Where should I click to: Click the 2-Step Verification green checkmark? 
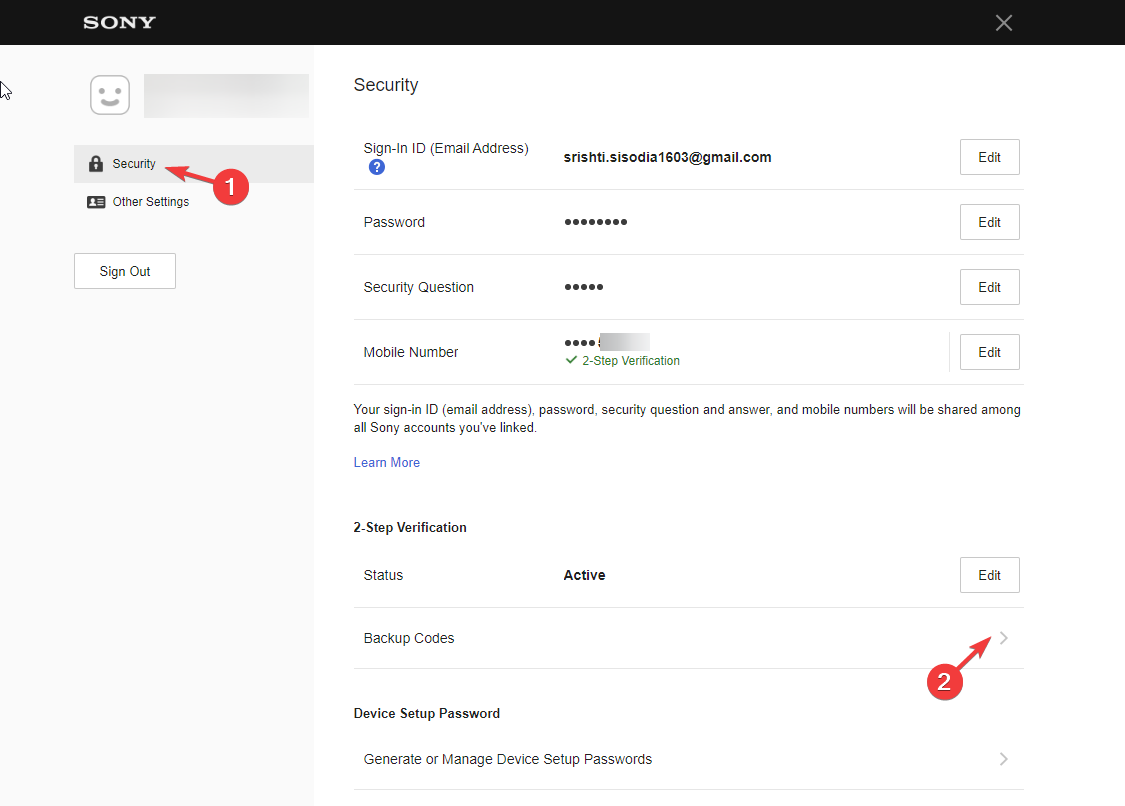(571, 360)
